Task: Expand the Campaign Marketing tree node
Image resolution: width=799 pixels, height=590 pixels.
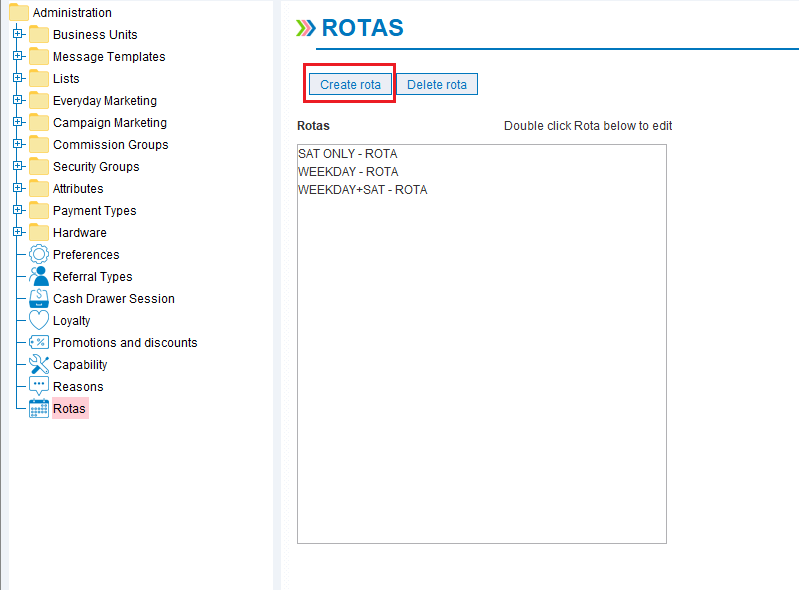Action: point(17,122)
